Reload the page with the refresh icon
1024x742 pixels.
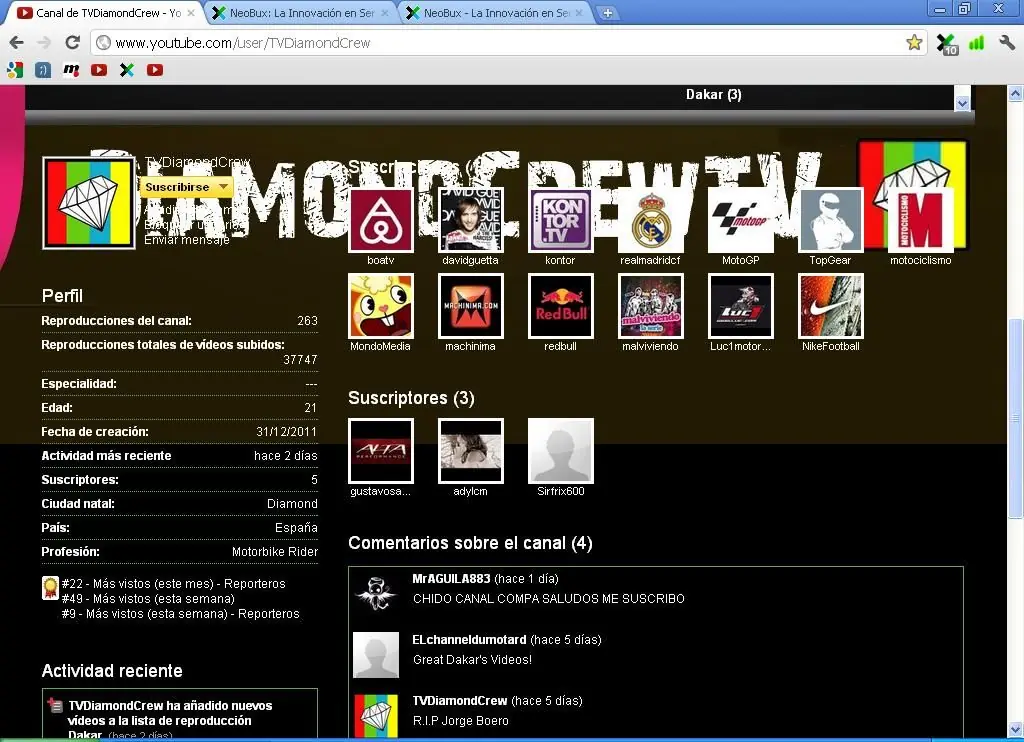(72, 42)
